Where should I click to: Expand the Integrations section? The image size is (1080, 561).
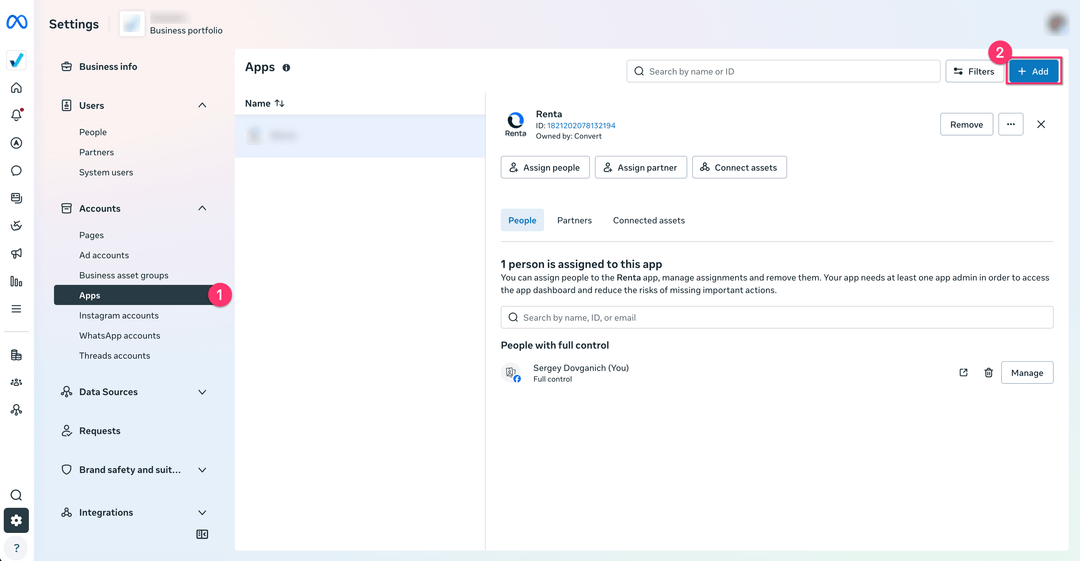(202, 513)
